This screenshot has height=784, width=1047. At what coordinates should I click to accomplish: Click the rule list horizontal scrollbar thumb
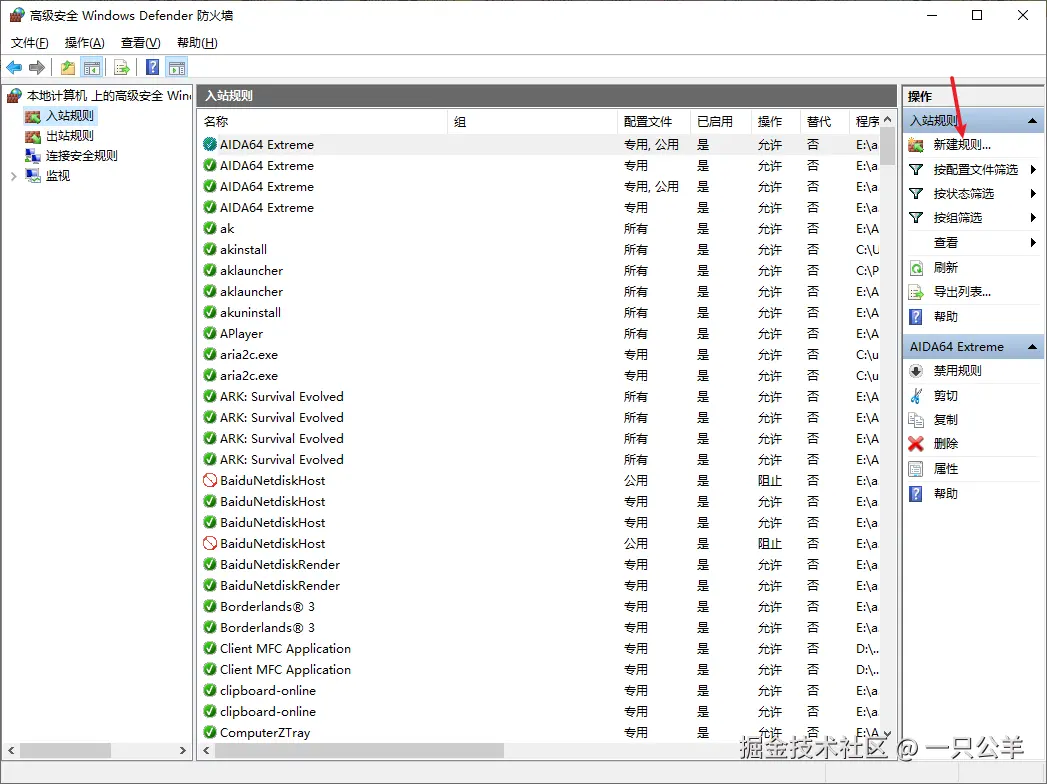[359, 751]
